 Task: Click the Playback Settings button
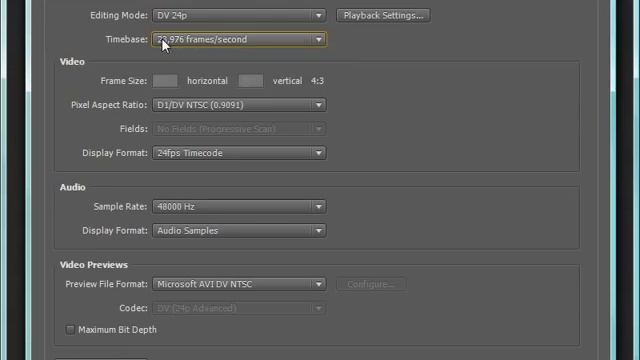pyautogui.click(x=383, y=16)
